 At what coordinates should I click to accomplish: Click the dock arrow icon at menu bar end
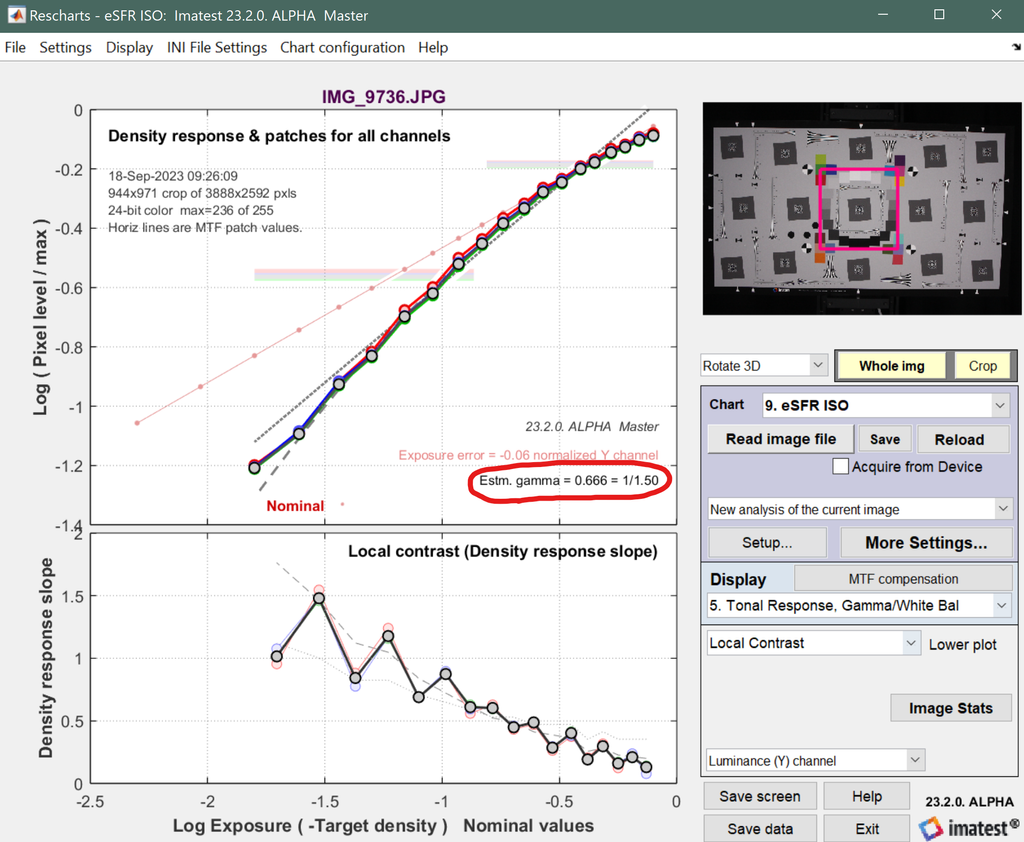(1016, 47)
